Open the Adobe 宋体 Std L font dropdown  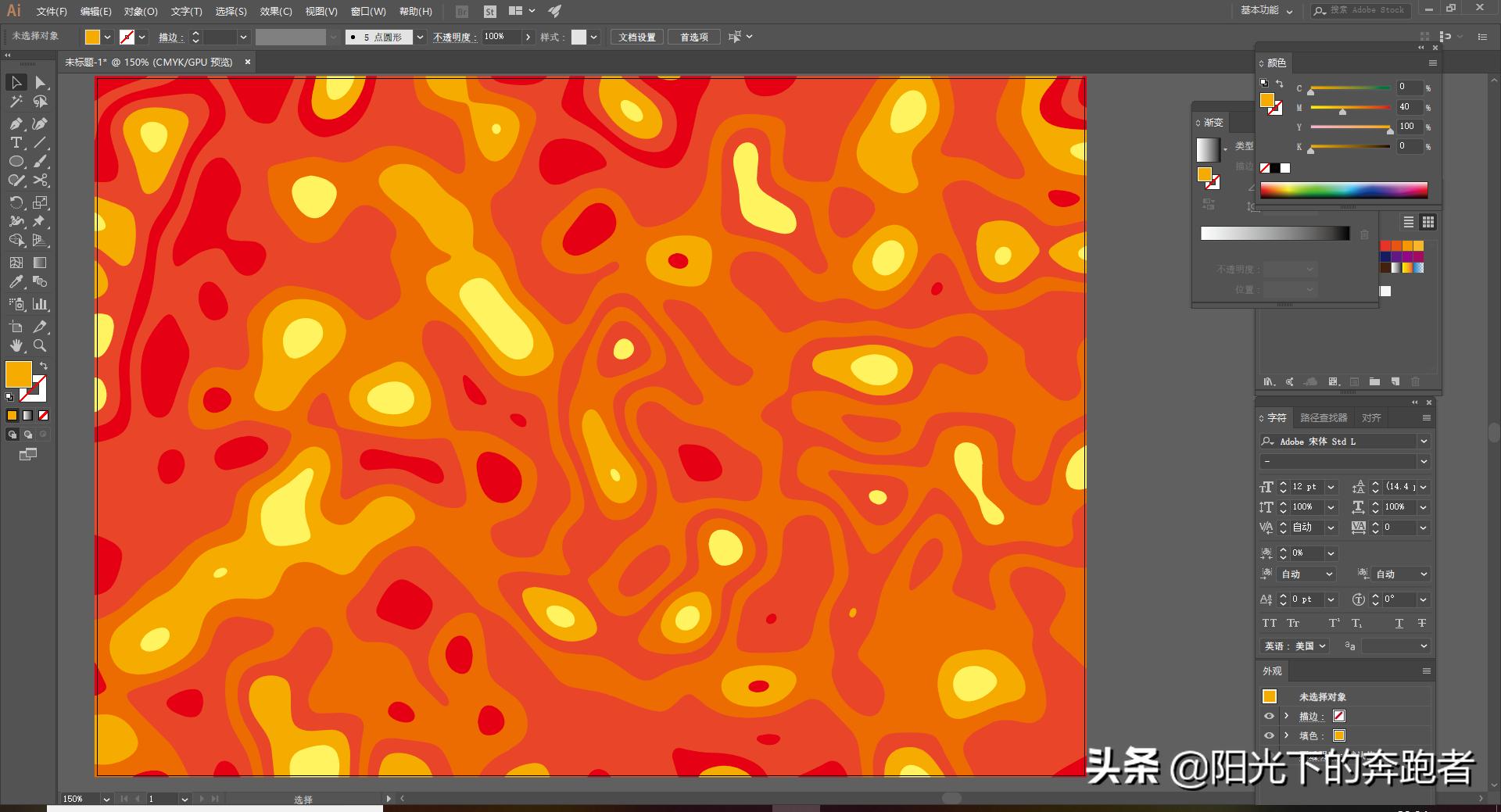pos(1424,441)
